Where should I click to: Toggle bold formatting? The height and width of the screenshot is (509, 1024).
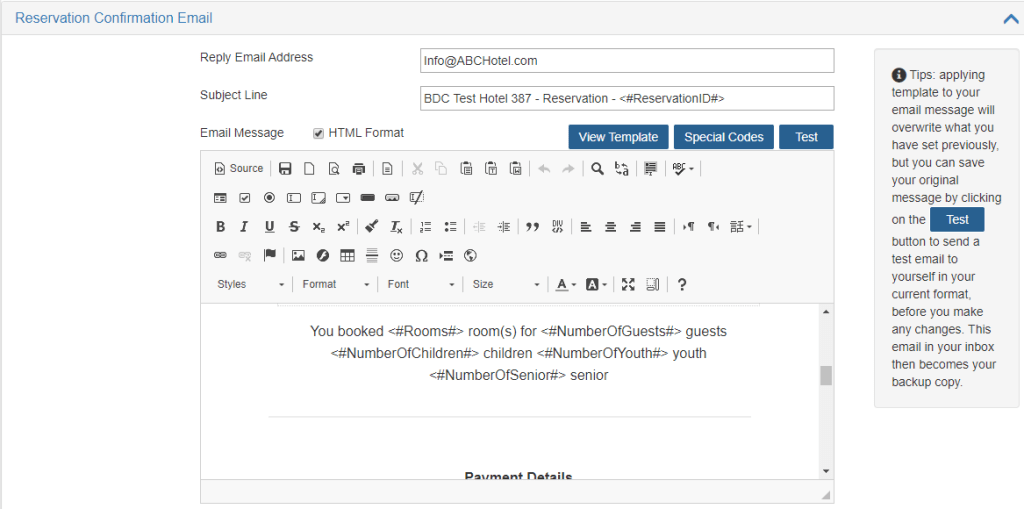coord(220,227)
